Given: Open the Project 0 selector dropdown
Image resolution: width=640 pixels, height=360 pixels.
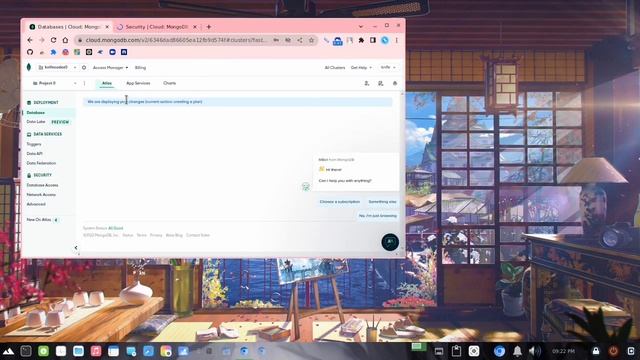Looking at the screenshot, I should point(54,83).
